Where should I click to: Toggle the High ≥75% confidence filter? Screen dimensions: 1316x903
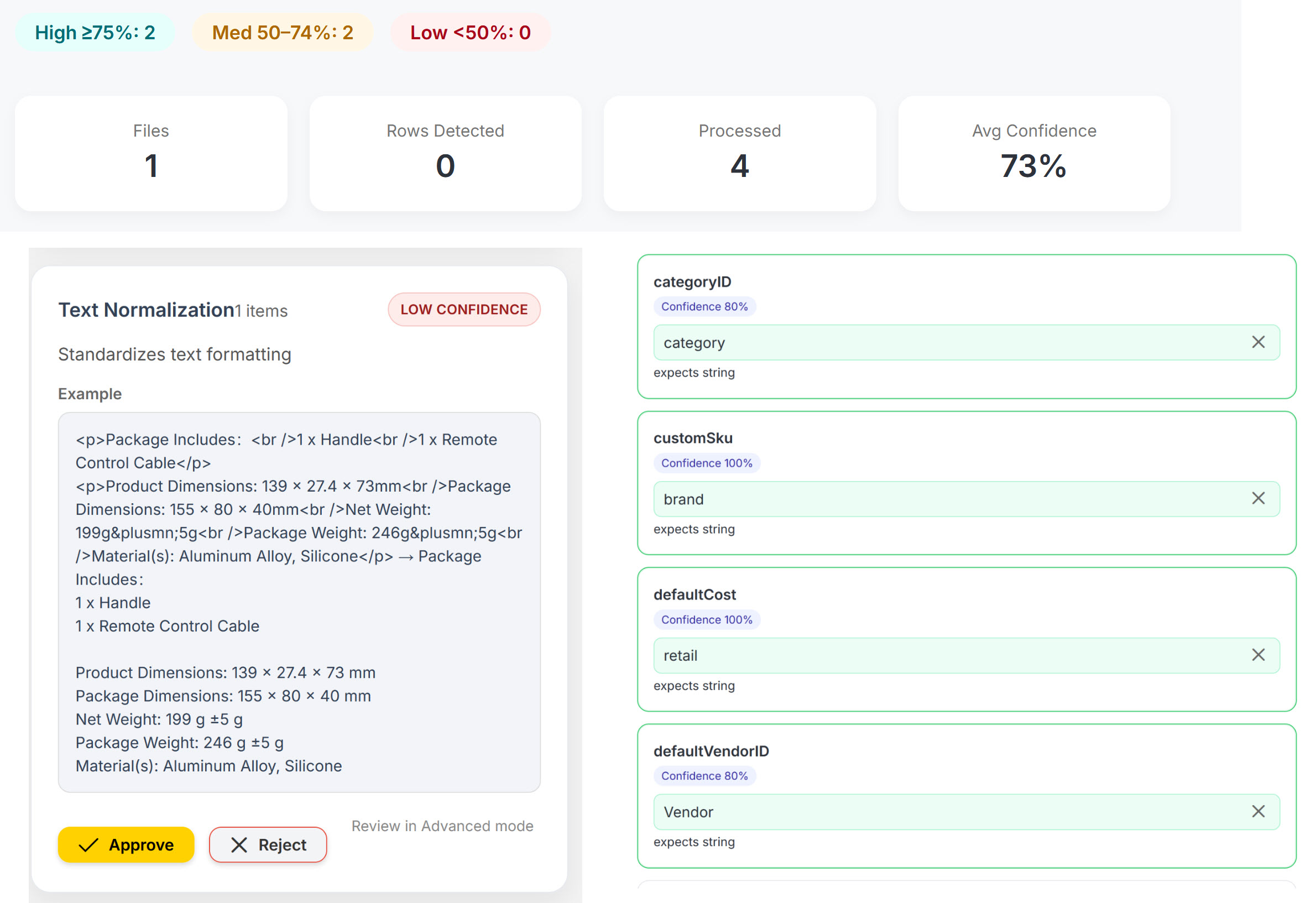click(95, 32)
